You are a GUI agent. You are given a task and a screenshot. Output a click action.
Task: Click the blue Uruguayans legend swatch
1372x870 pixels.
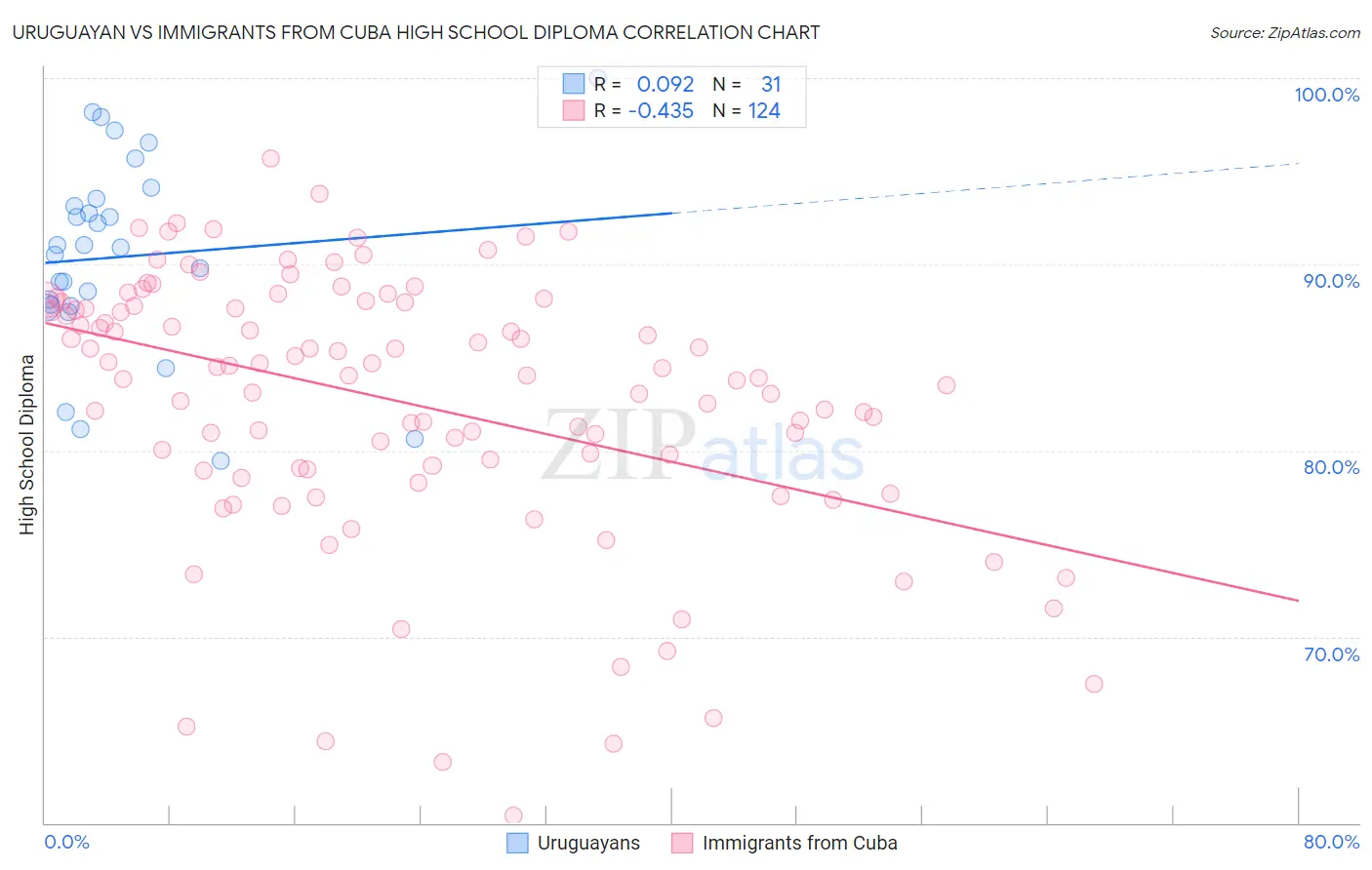(x=517, y=843)
